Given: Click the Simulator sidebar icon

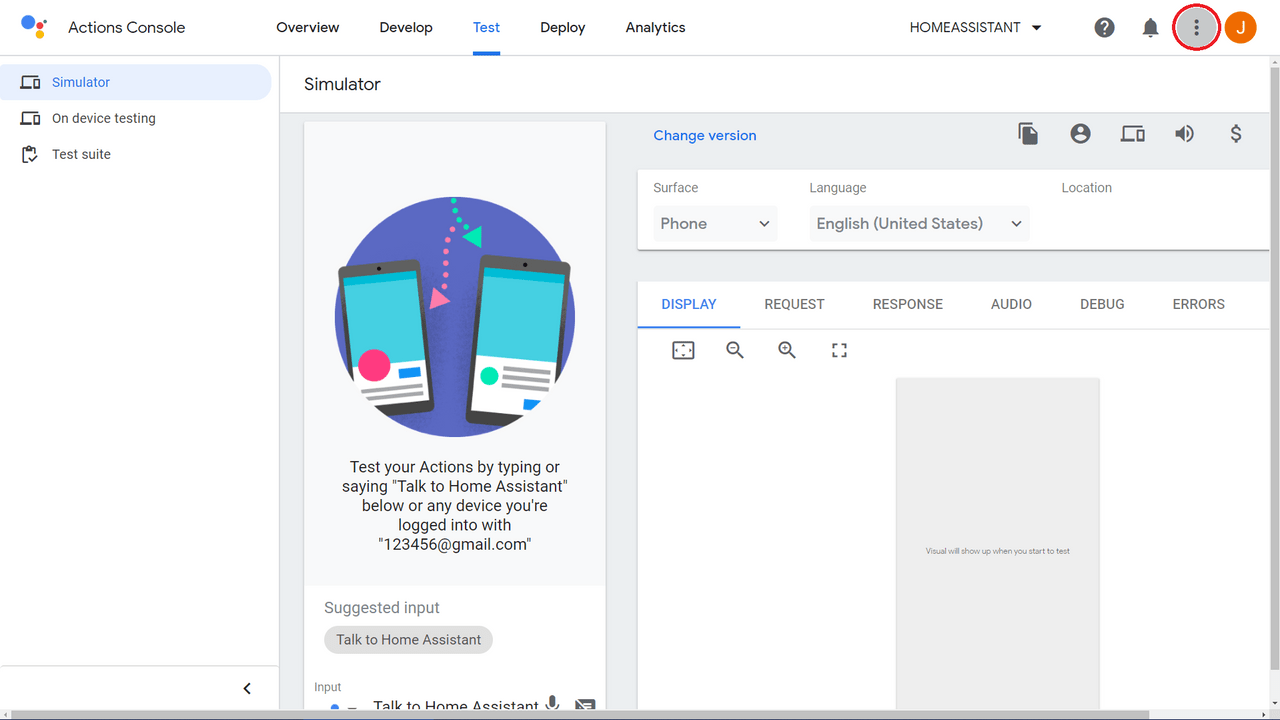Looking at the screenshot, I should 30,82.
